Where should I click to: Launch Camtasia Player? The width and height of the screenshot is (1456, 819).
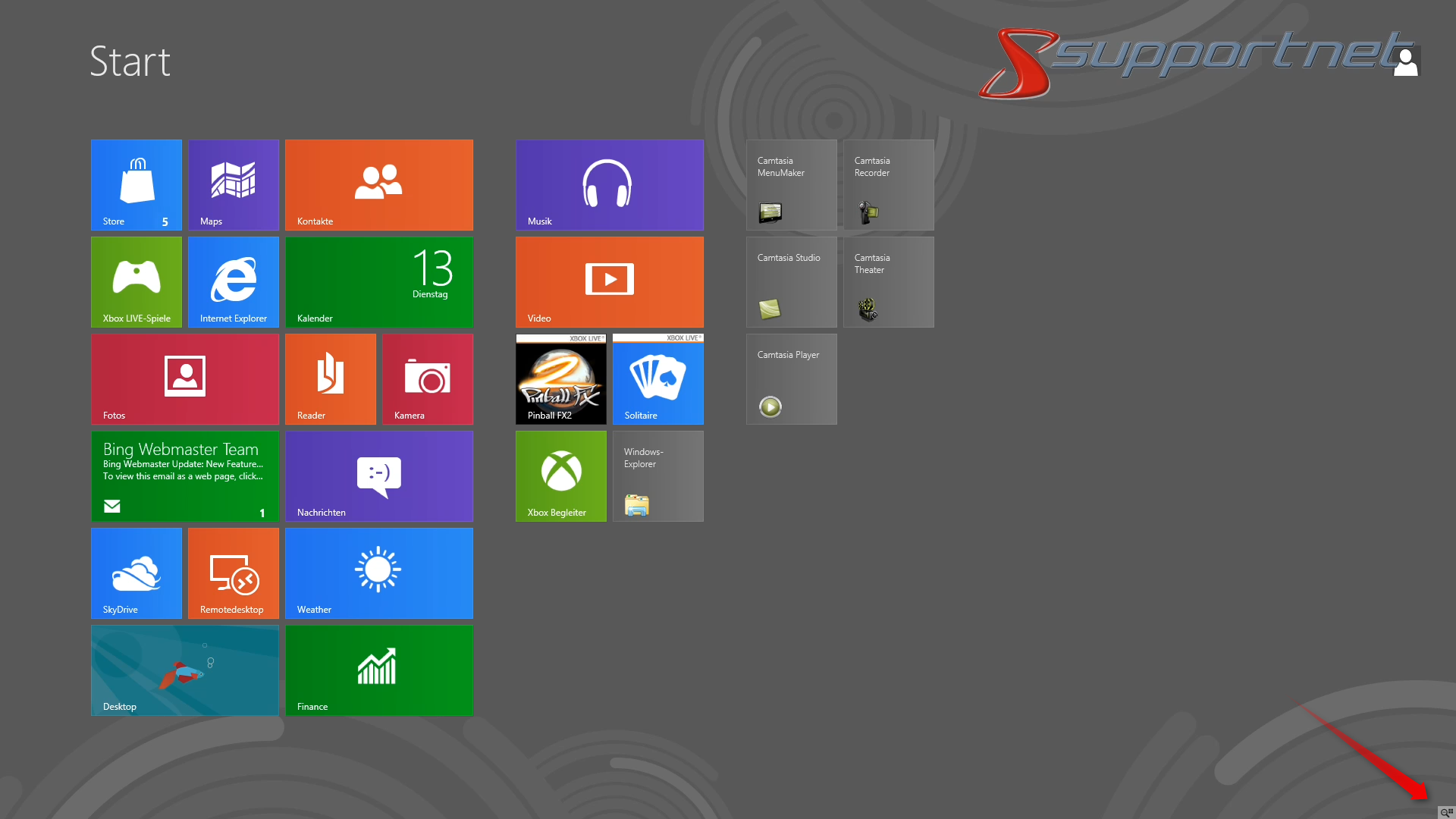pos(791,378)
